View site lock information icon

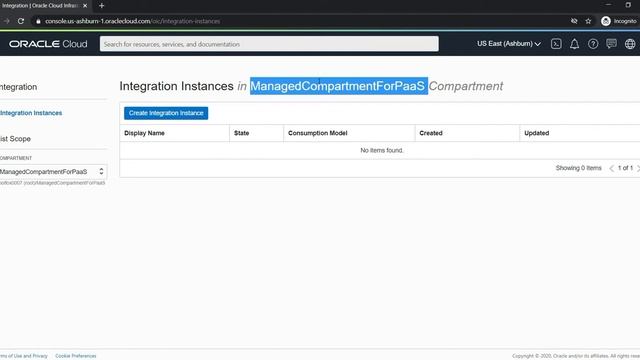pos(38,21)
